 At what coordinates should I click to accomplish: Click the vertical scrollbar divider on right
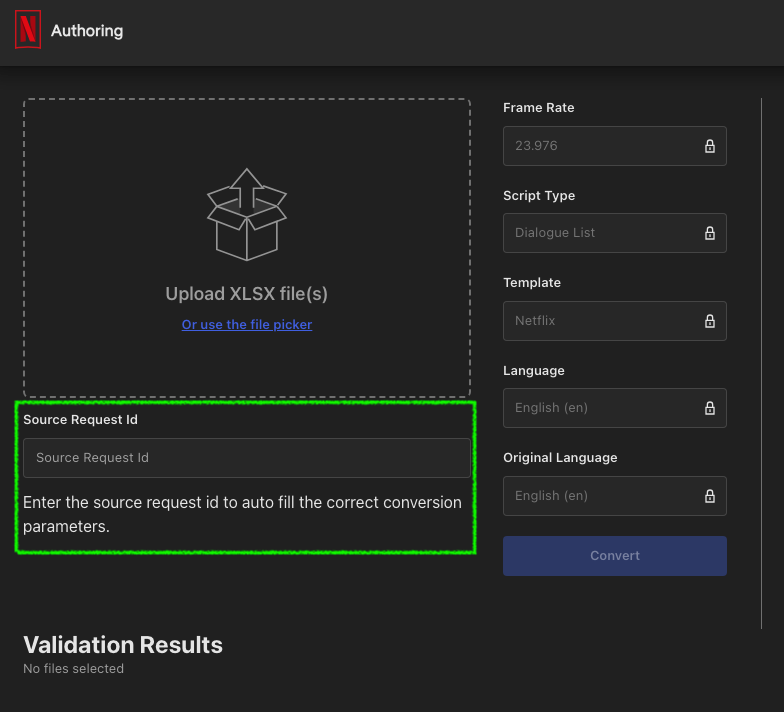click(761, 363)
